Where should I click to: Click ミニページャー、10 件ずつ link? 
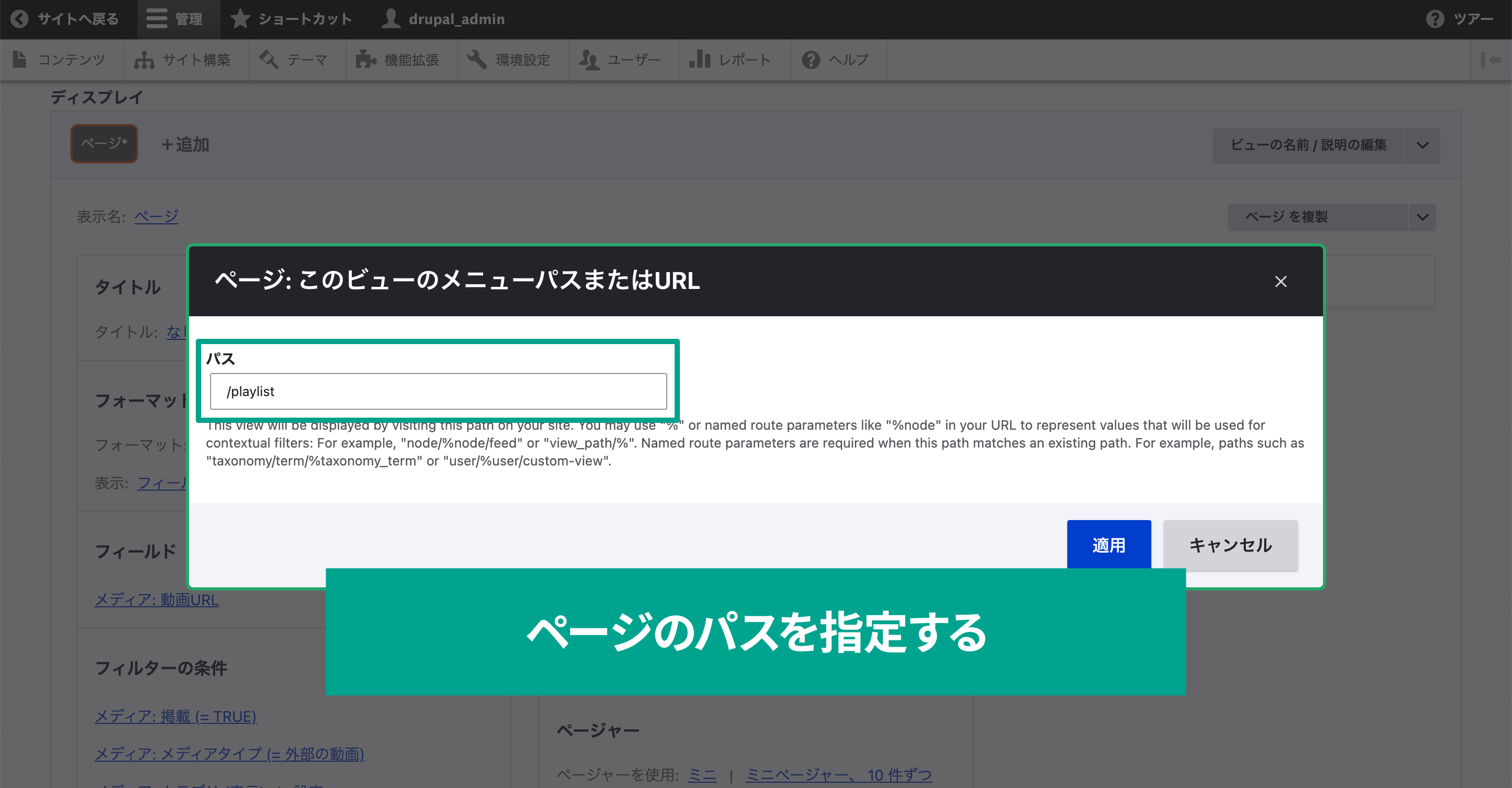coord(839,775)
